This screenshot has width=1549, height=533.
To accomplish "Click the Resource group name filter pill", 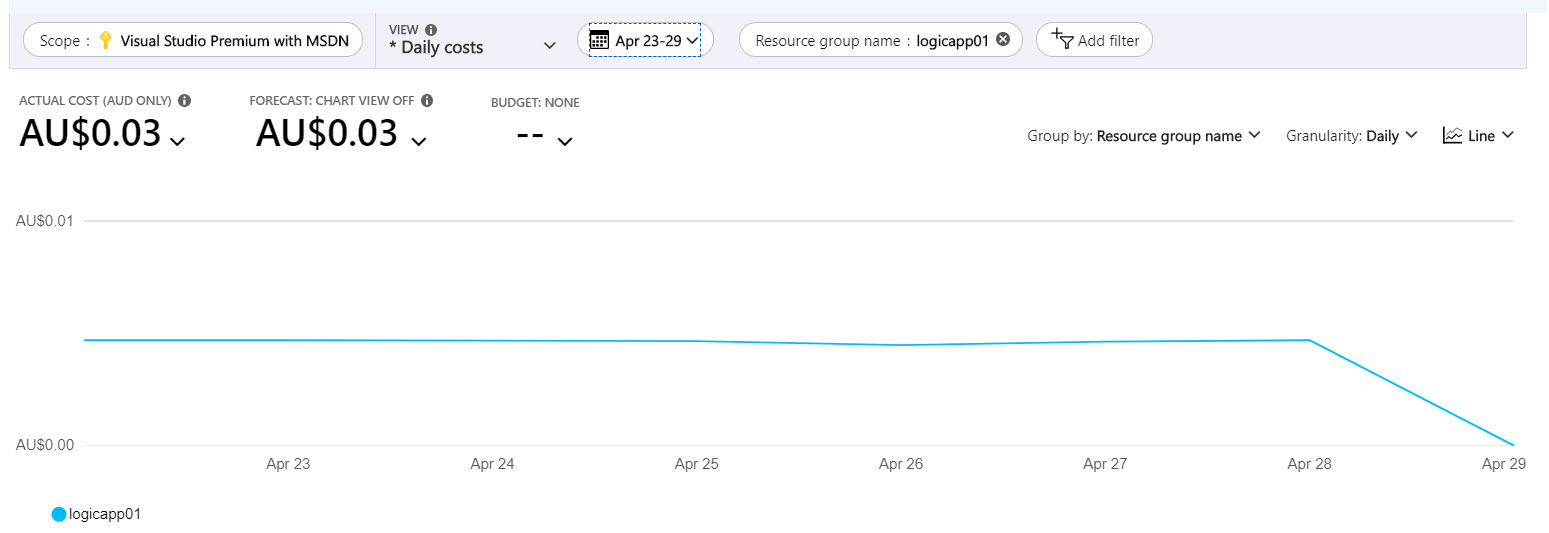I will (880, 40).
